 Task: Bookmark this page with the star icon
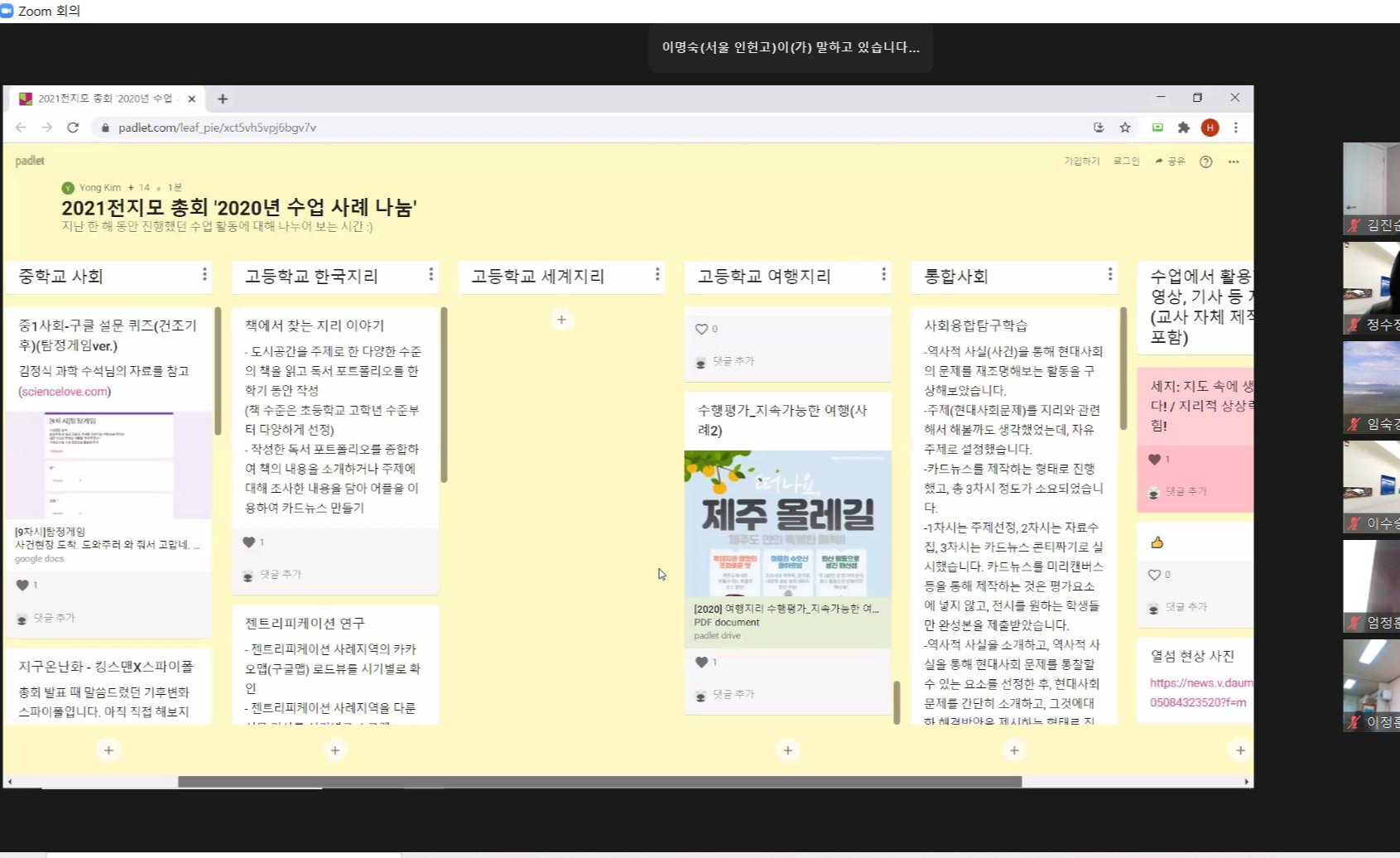1124,128
